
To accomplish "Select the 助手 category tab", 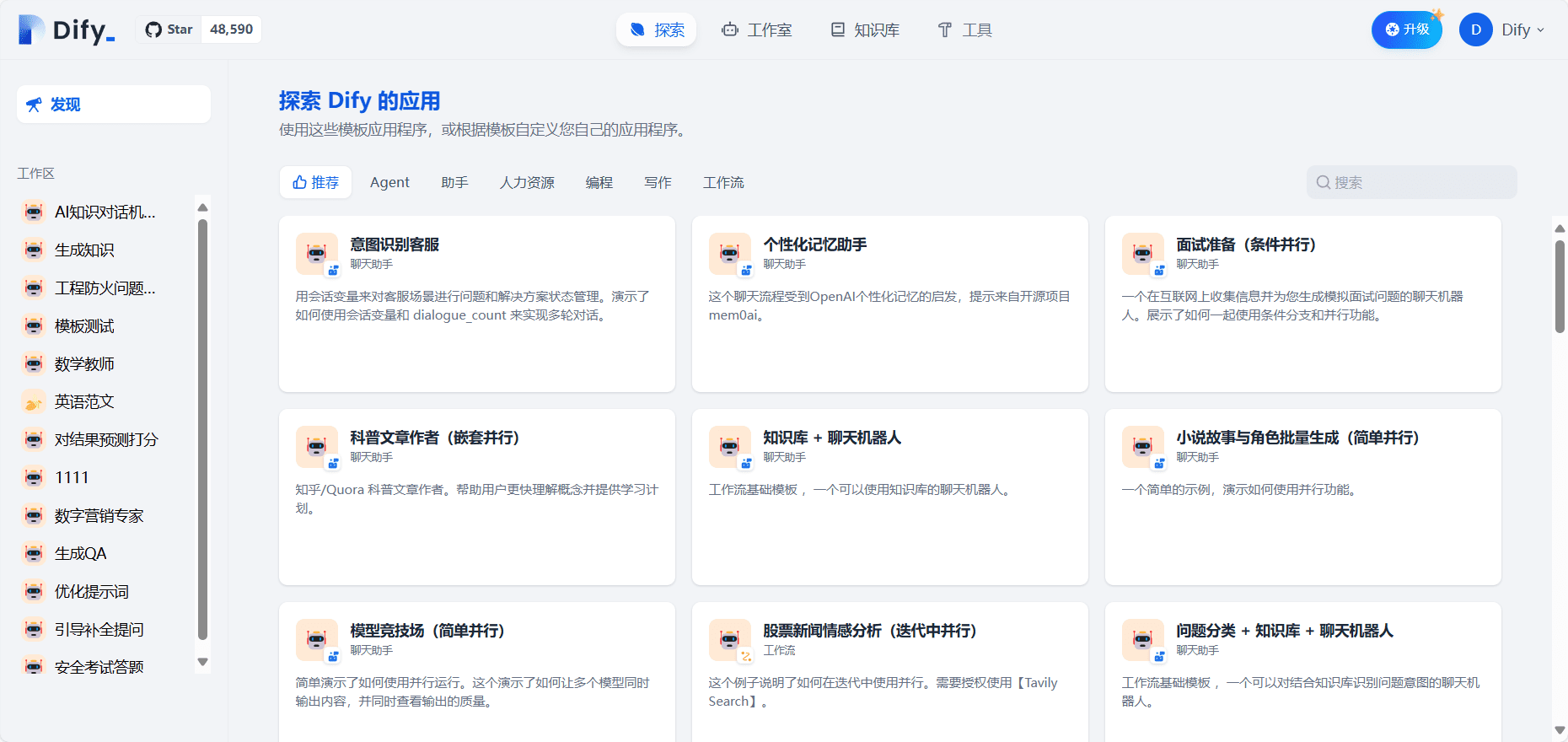I will click(454, 182).
